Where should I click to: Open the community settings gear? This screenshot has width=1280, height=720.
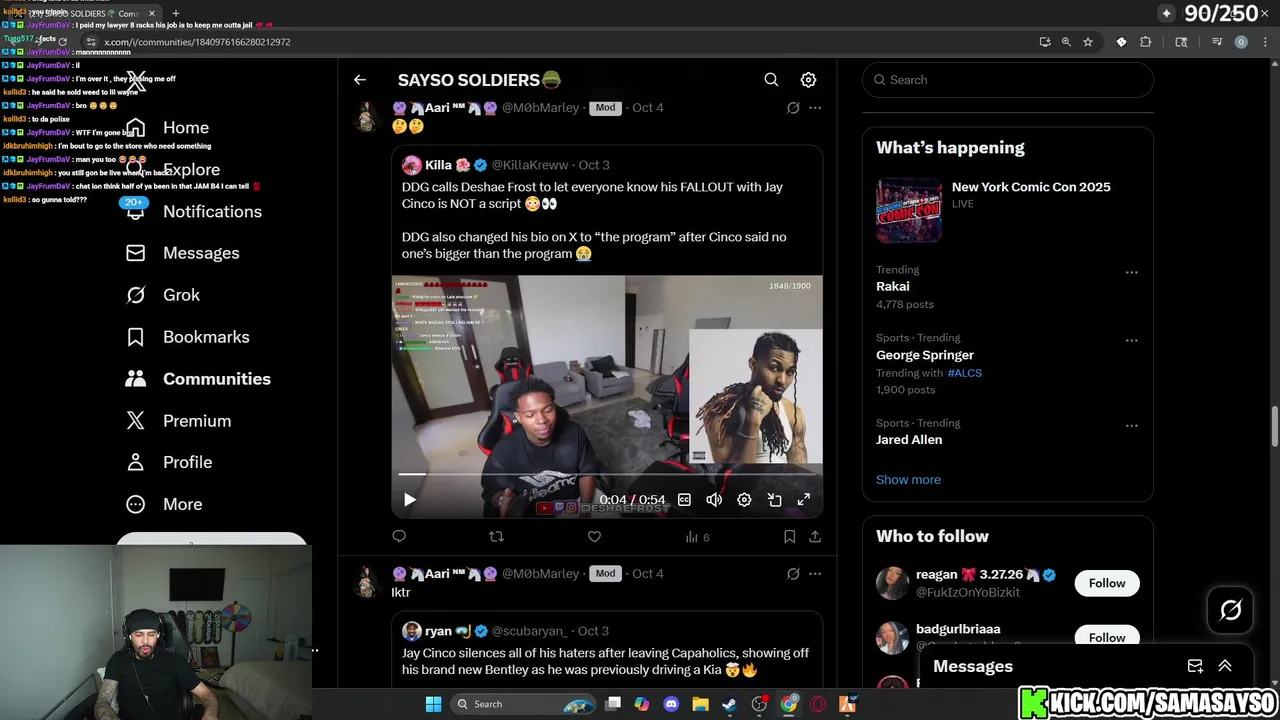pyautogui.click(x=808, y=80)
